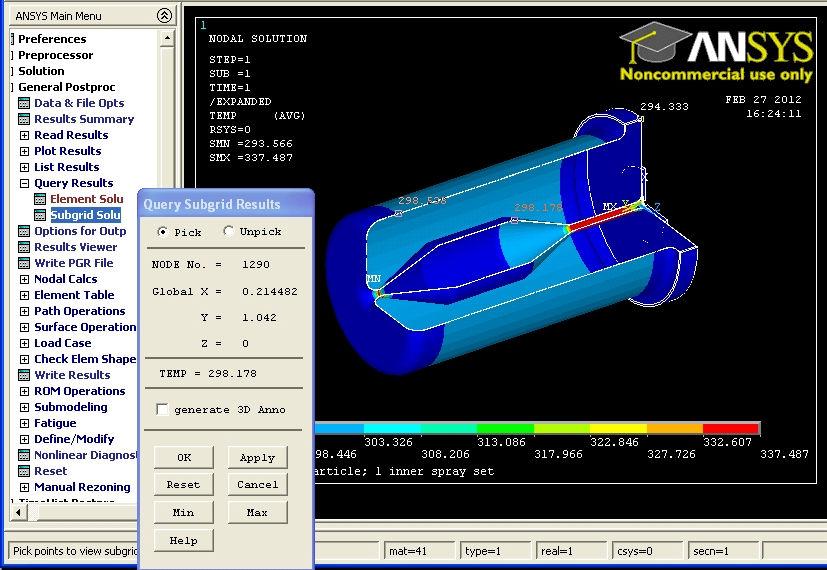Screen dimensions: 827x570
Task: Expand the Element Table tree node
Action: click(x=24, y=295)
